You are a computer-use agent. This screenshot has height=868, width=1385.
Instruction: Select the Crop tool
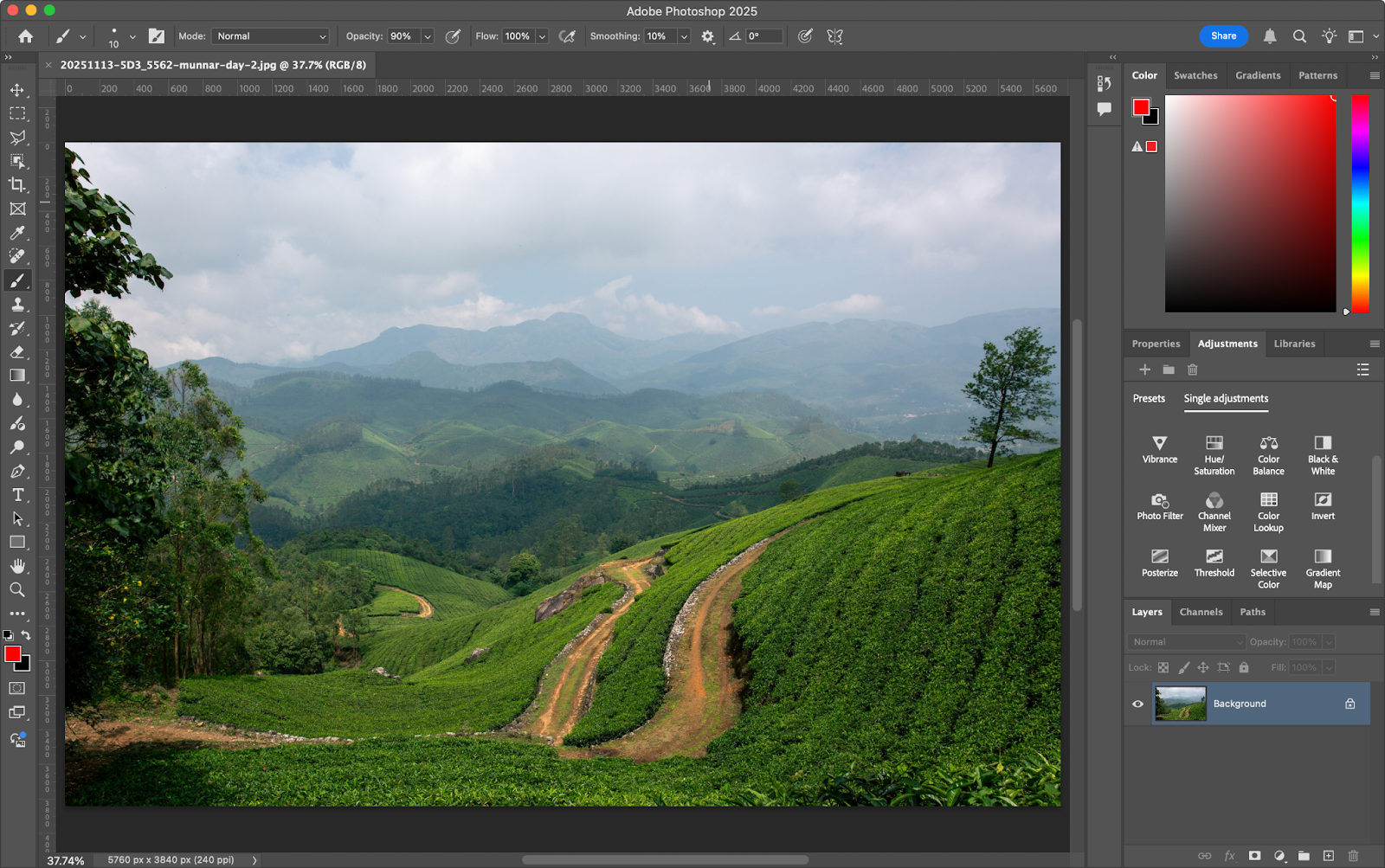pos(17,184)
